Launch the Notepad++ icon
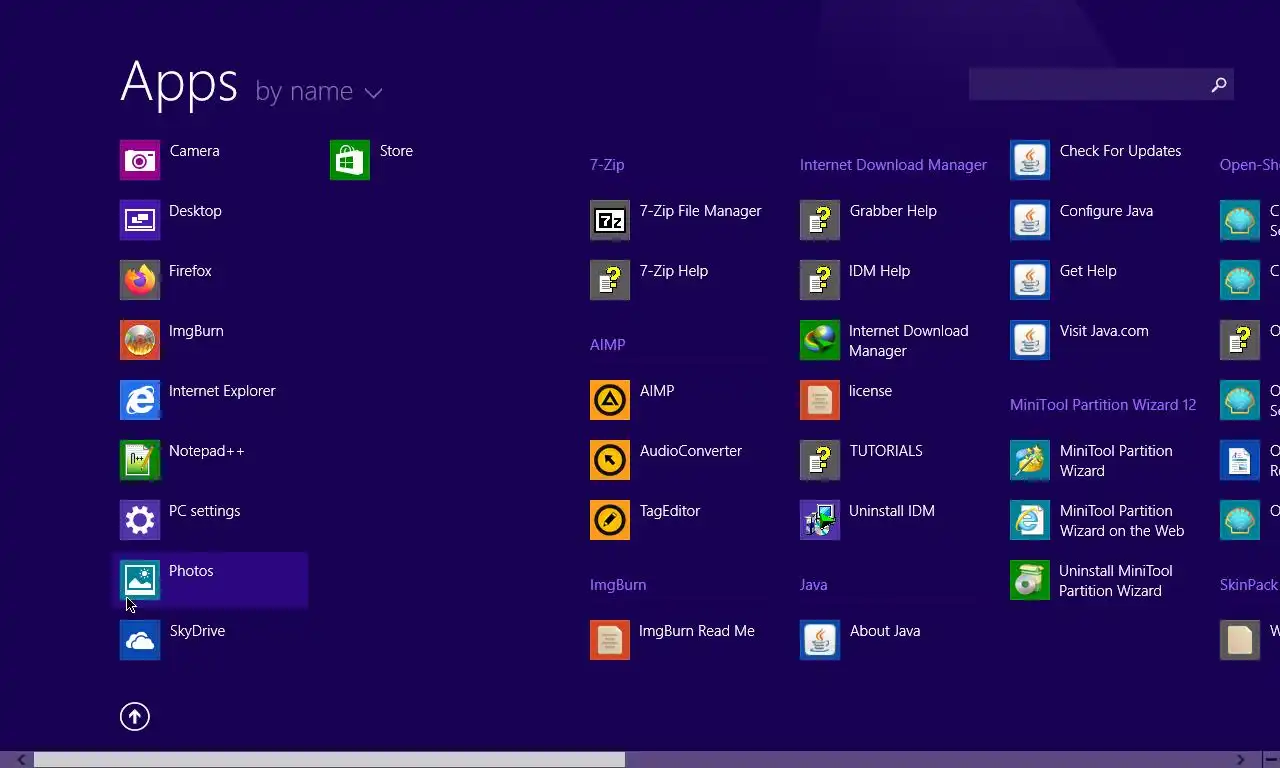This screenshot has width=1280, height=768. (140, 460)
